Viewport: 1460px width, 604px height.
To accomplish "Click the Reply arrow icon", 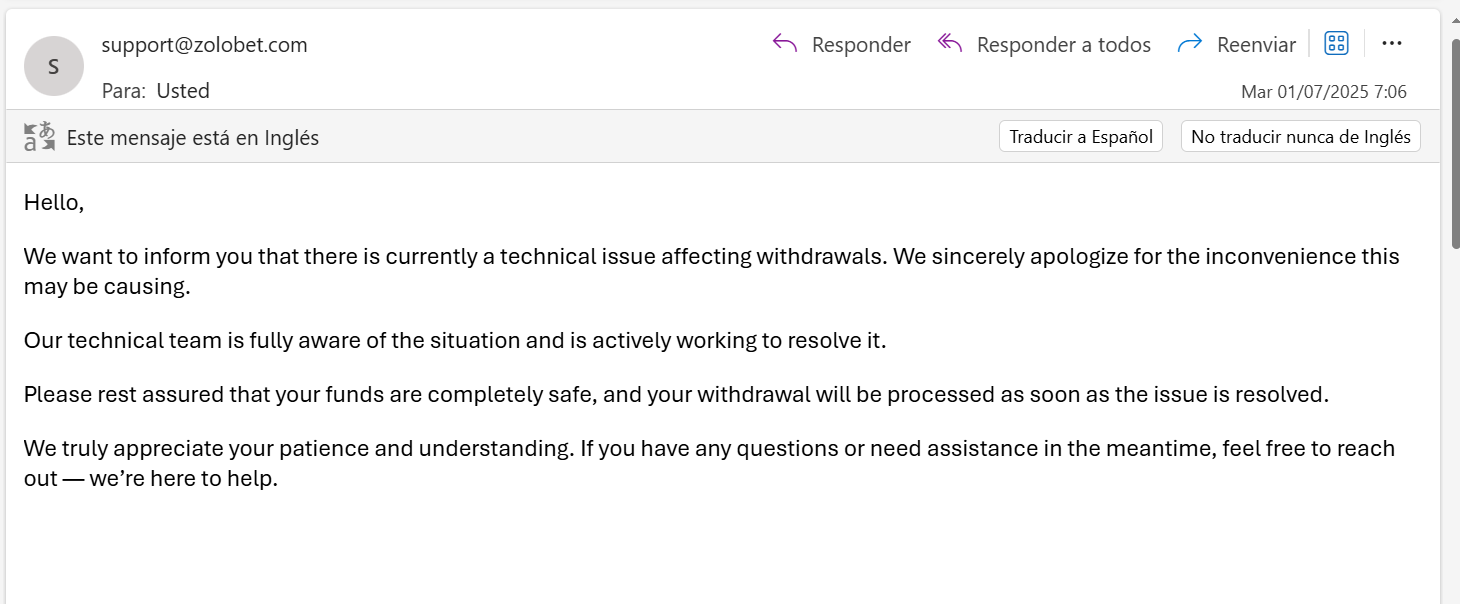I will (x=785, y=44).
